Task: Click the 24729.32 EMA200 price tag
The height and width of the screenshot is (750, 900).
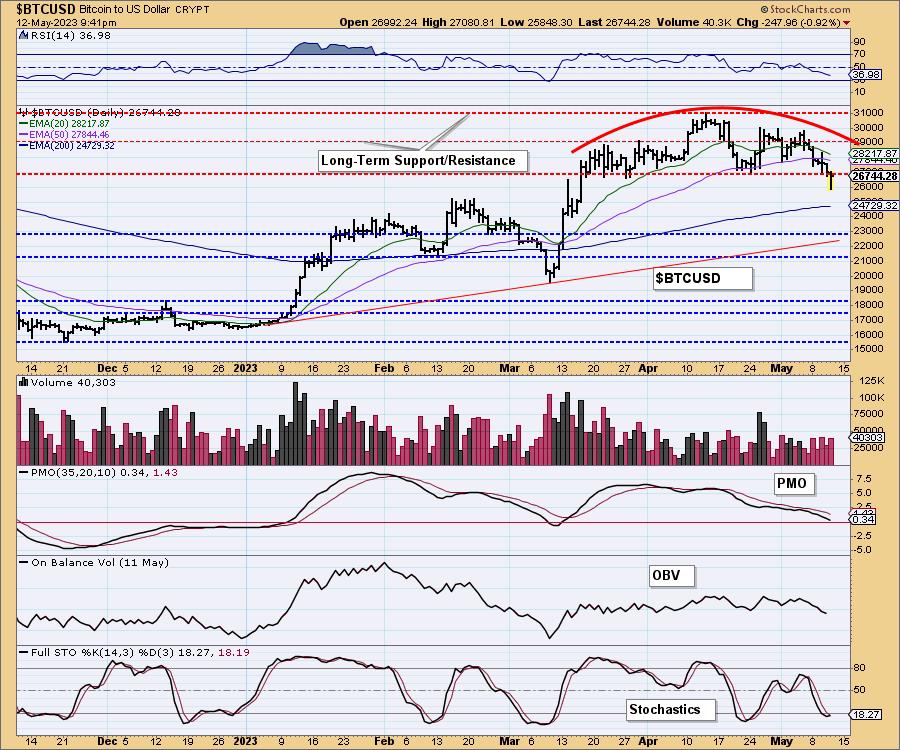Action: (x=874, y=205)
